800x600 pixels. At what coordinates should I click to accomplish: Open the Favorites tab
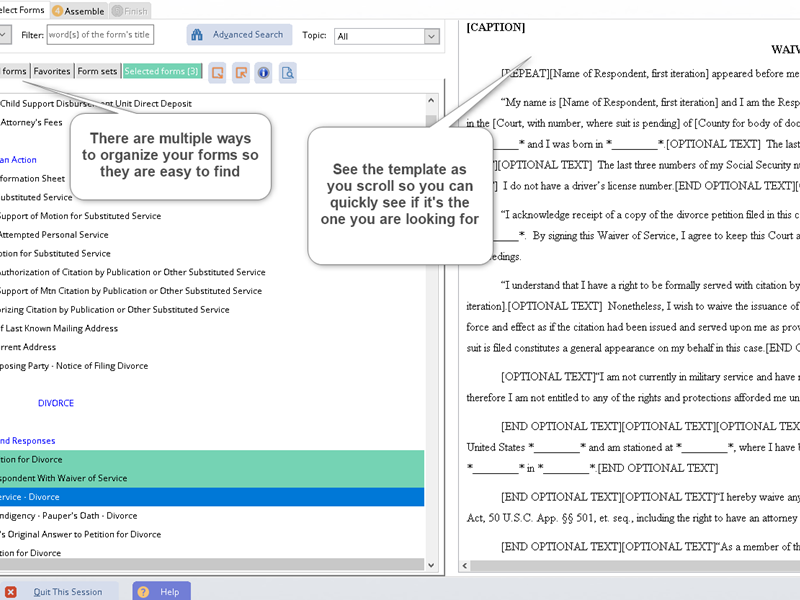(x=52, y=71)
